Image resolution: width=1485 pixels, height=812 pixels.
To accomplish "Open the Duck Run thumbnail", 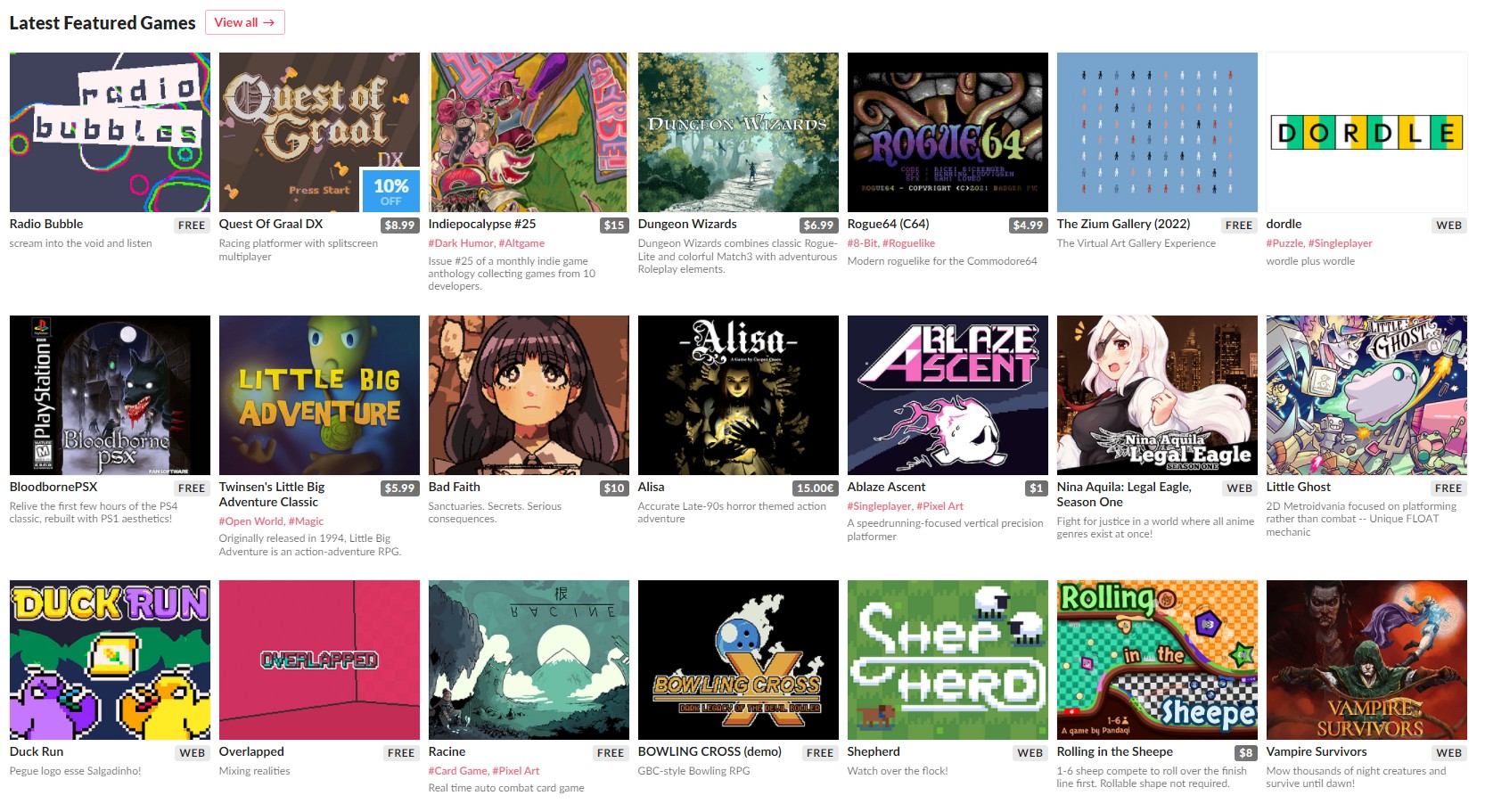I will [110, 660].
